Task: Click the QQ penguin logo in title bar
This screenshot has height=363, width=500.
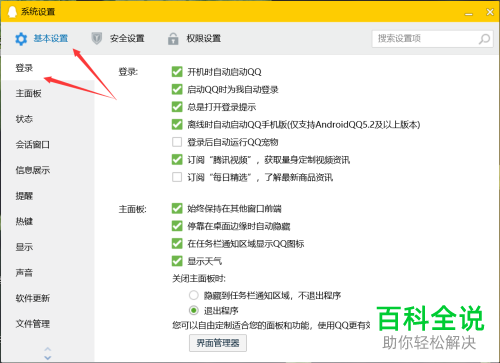Action: click(12, 12)
